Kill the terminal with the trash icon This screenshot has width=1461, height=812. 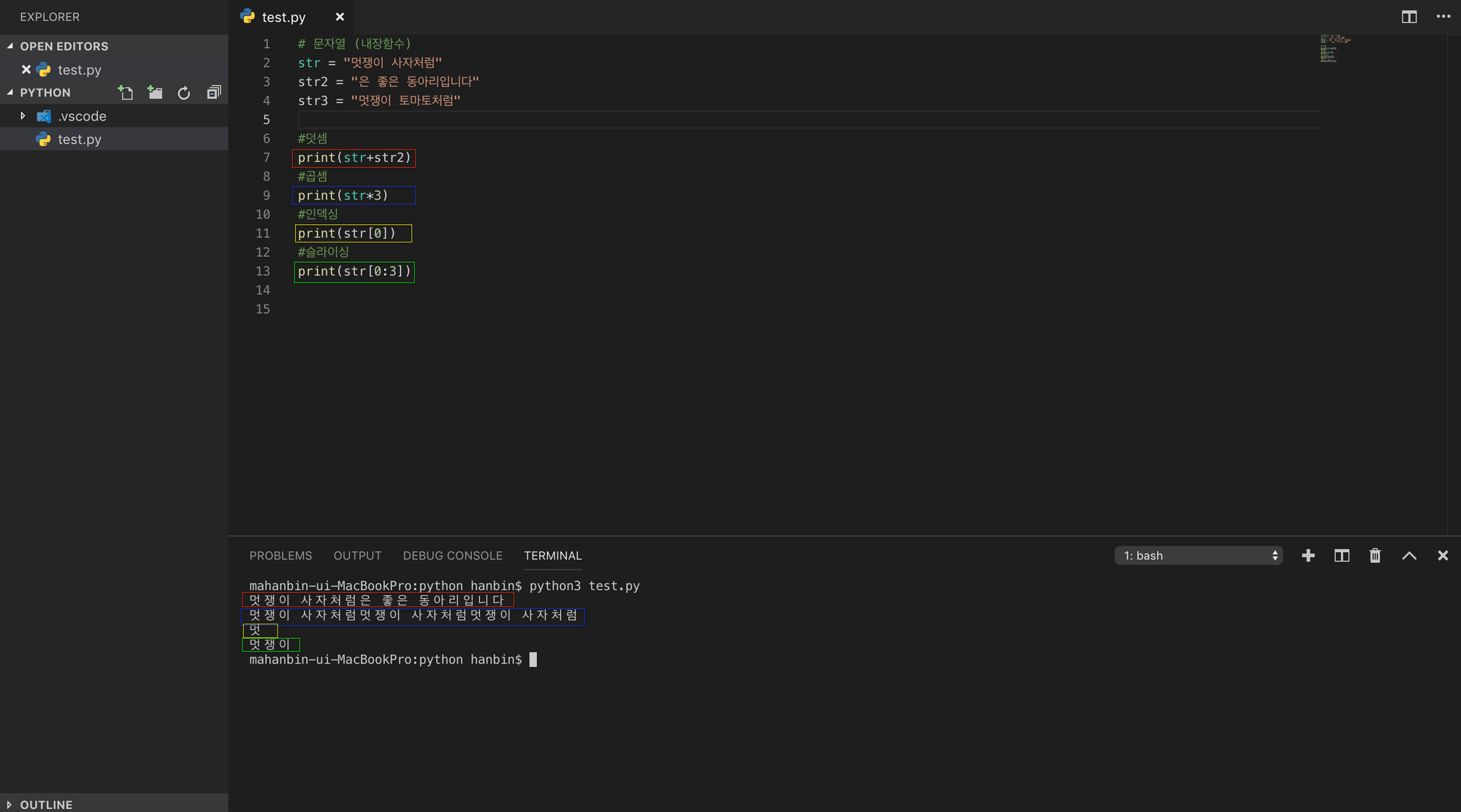pyautogui.click(x=1375, y=556)
